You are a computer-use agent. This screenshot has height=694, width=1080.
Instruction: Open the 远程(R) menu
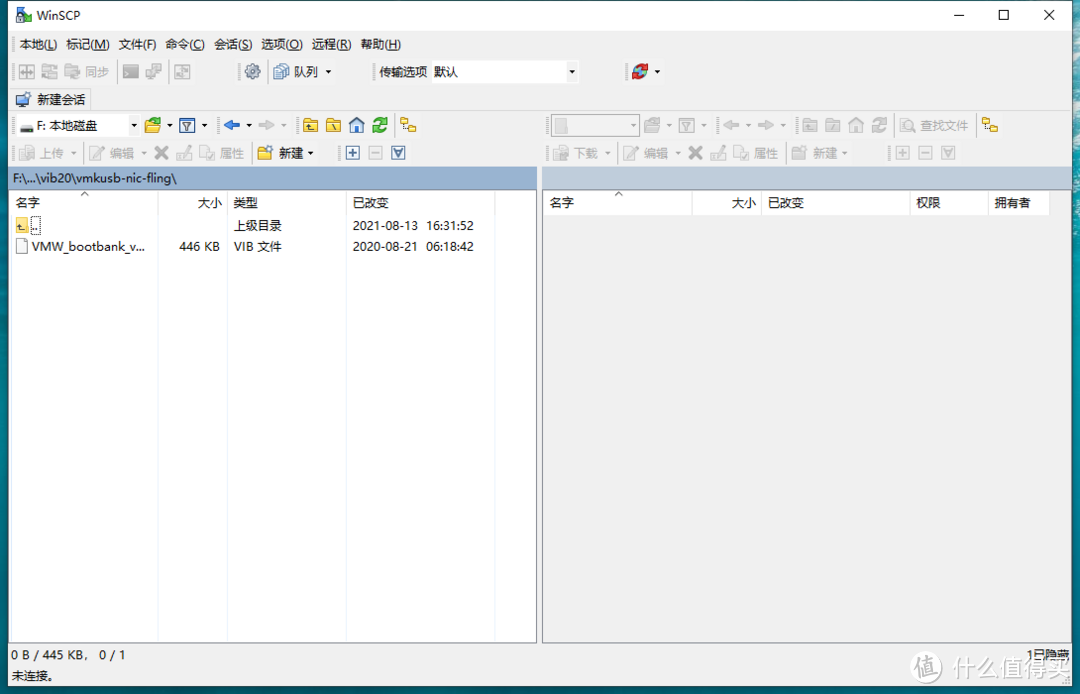pyautogui.click(x=331, y=44)
